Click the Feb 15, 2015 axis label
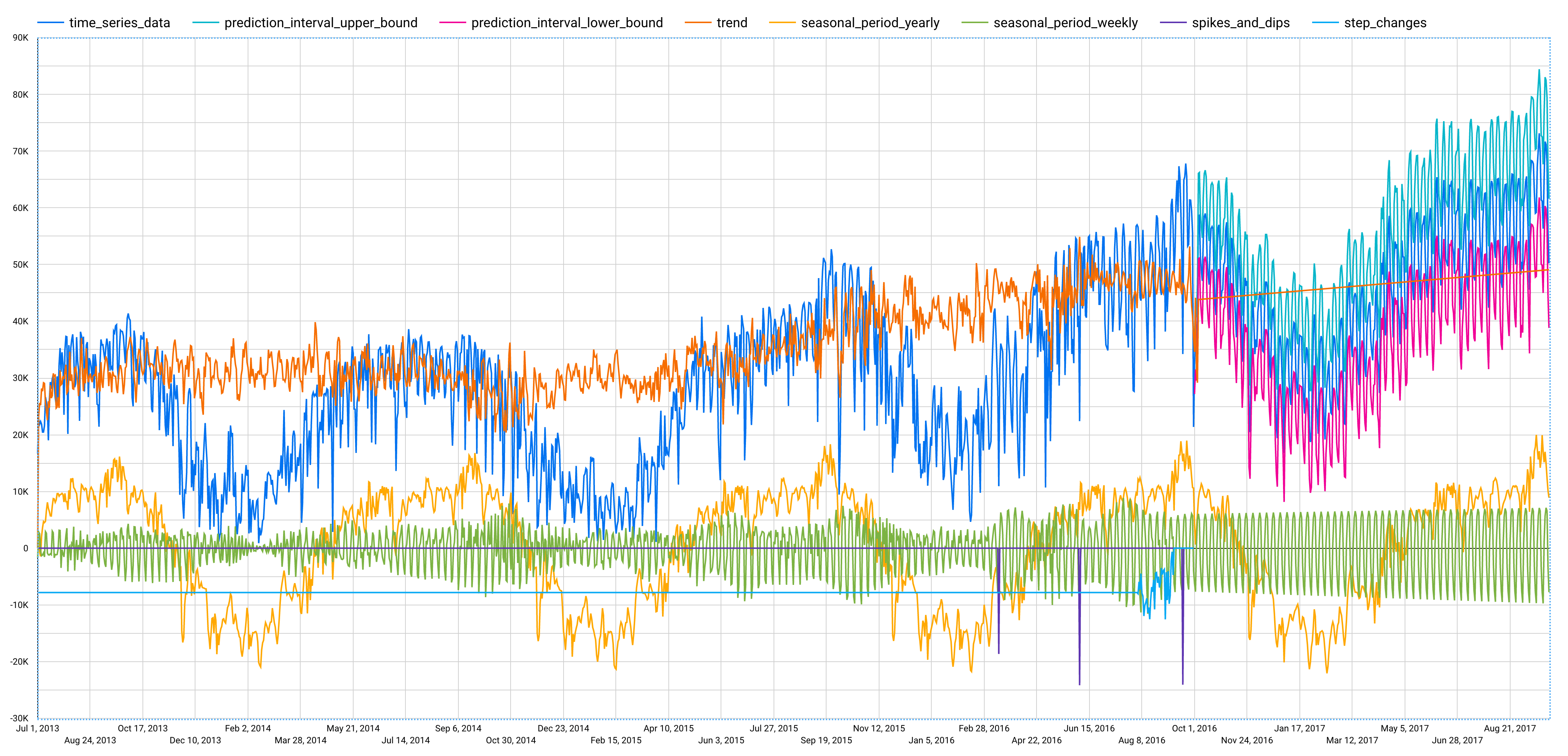Screen dimensions: 1568x756 click(x=616, y=740)
